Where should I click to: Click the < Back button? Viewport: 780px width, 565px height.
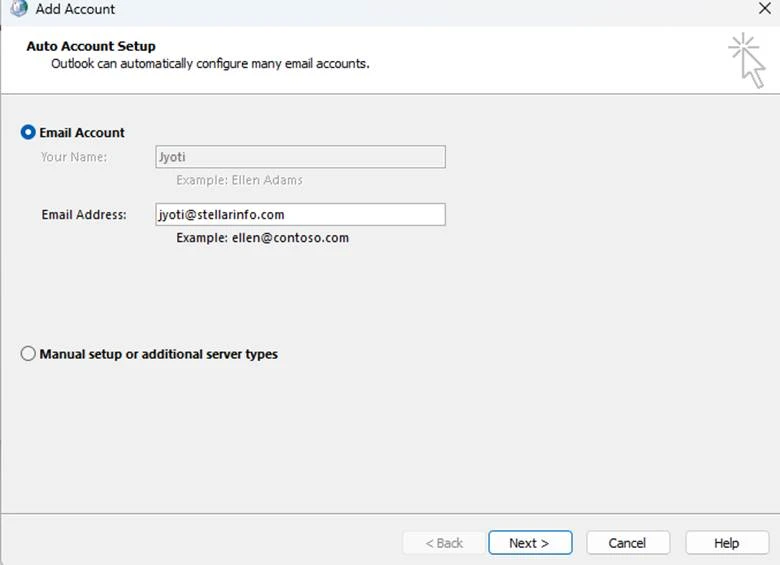[x=444, y=543]
